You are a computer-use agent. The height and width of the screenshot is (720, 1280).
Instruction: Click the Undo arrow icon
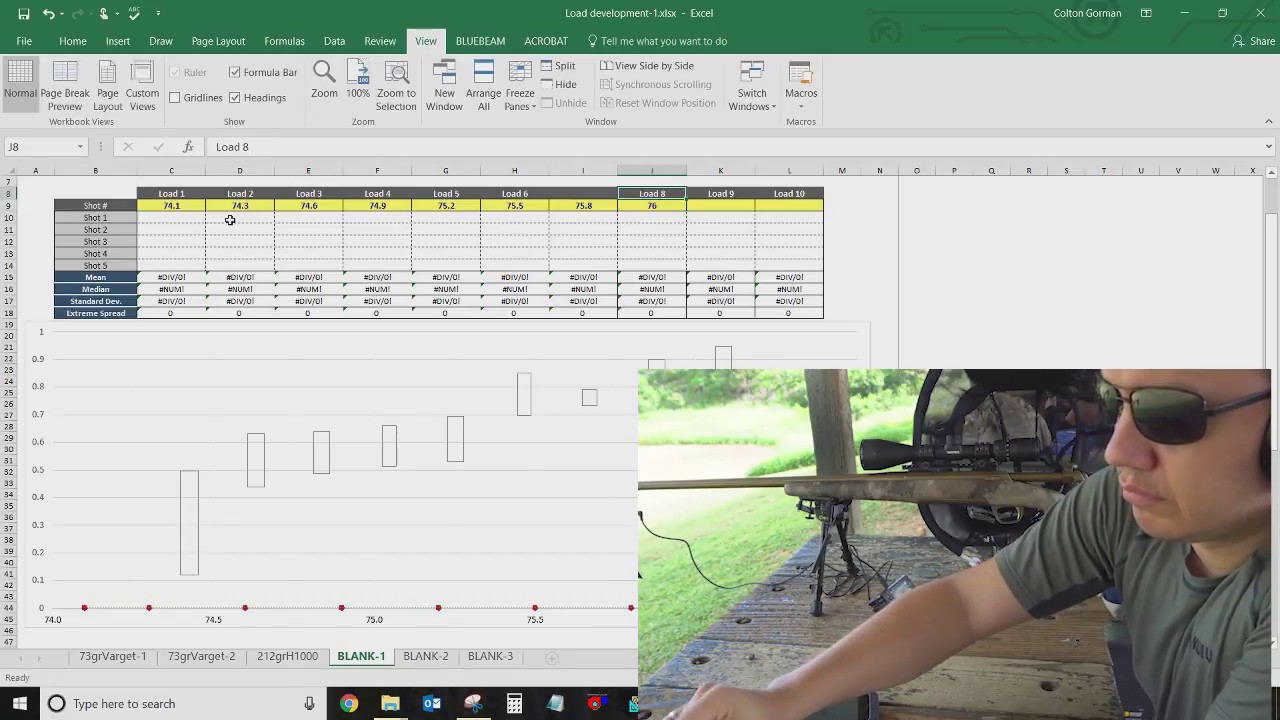click(49, 14)
